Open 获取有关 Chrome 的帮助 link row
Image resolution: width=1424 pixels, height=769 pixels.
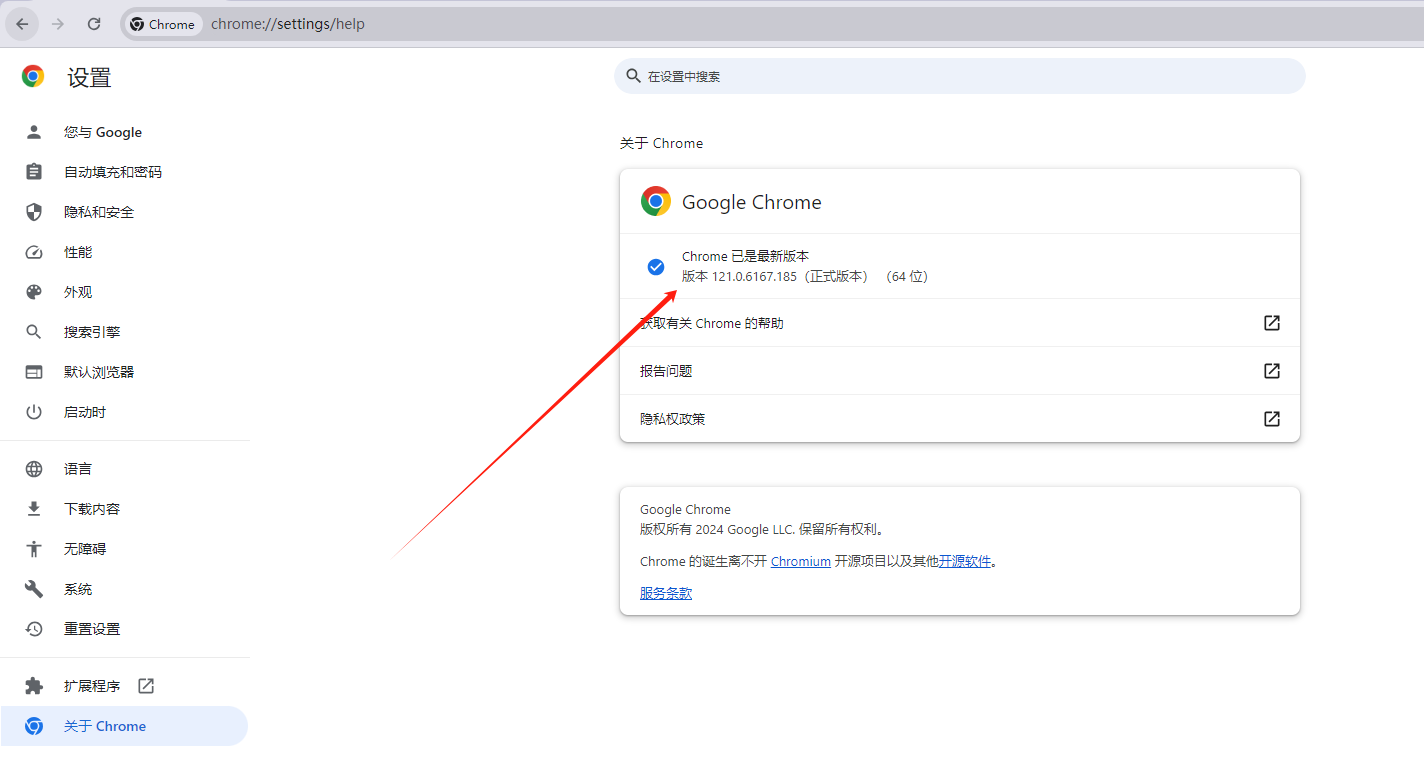[x=960, y=323]
